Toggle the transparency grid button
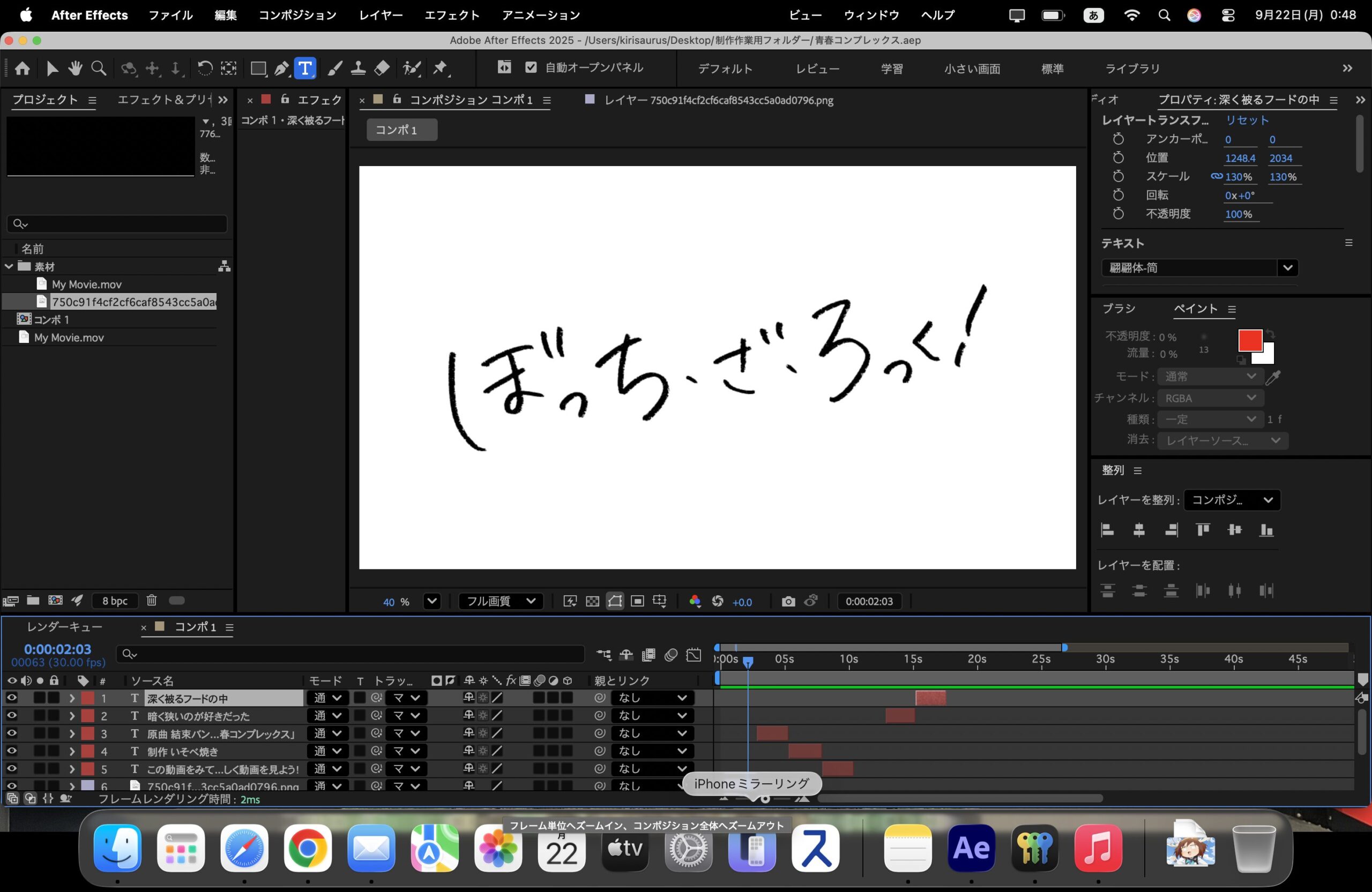 (592, 602)
